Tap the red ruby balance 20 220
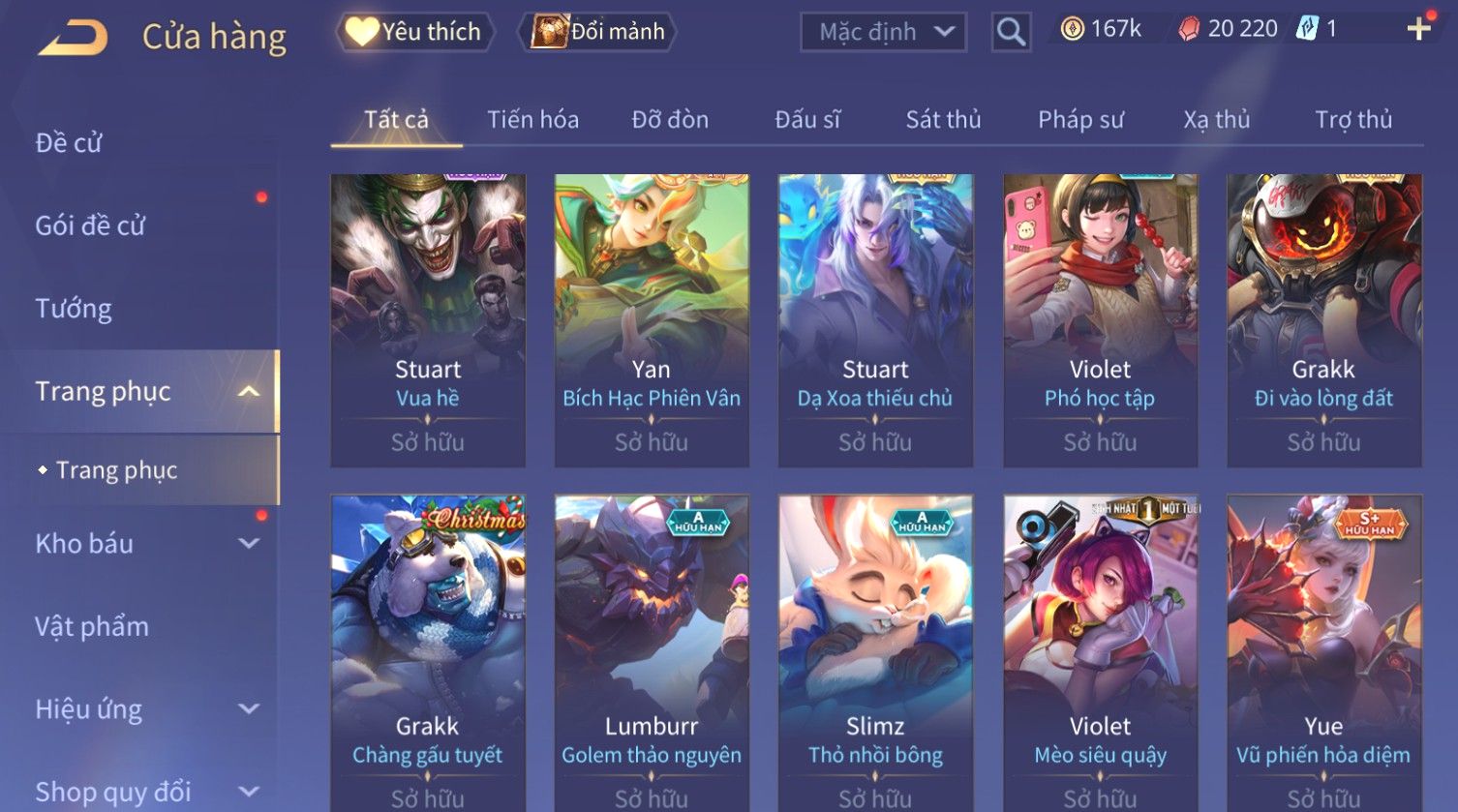Screen dimensions: 1458x812 pyautogui.click(x=1228, y=29)
